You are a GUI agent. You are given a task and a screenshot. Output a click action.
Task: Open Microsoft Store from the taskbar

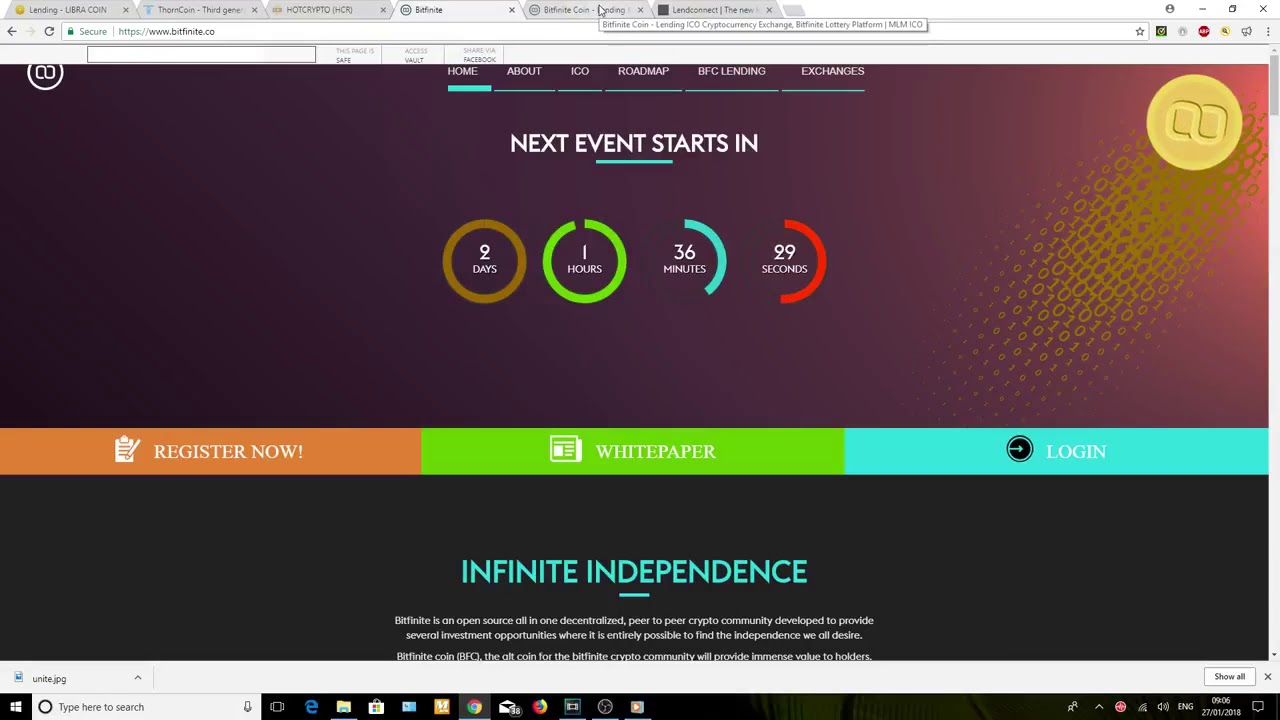click(x=376, y=707)
